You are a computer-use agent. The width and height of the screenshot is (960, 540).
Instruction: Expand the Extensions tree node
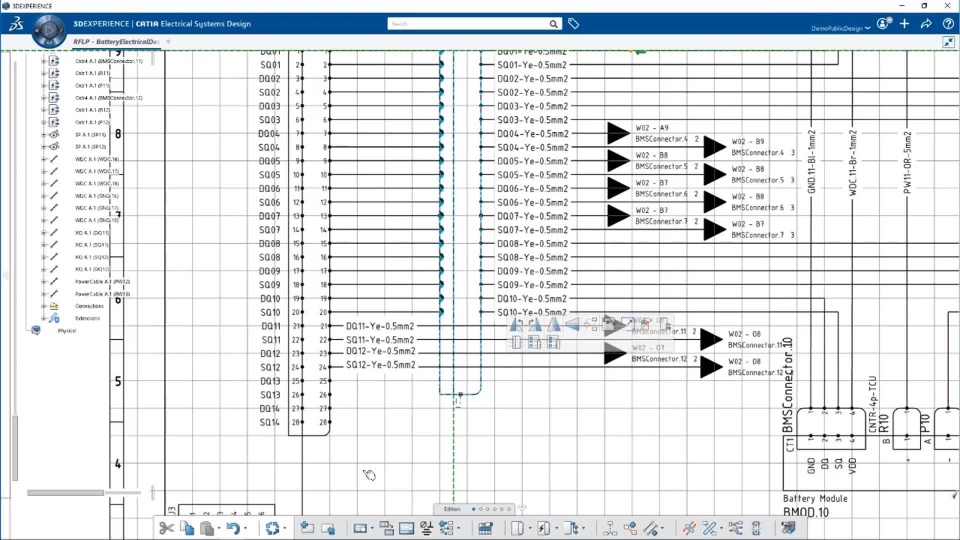point(43,318)
